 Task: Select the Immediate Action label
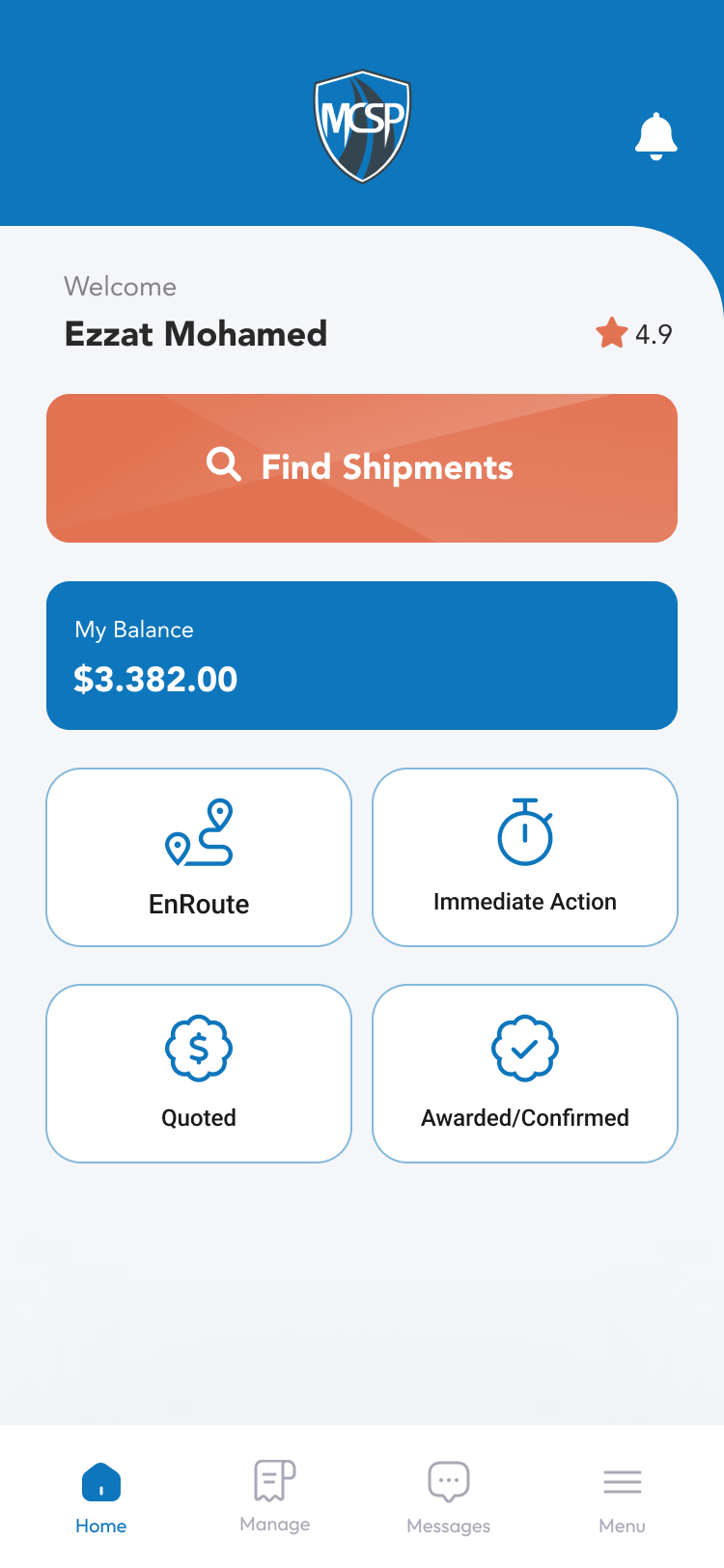[525, 902]
